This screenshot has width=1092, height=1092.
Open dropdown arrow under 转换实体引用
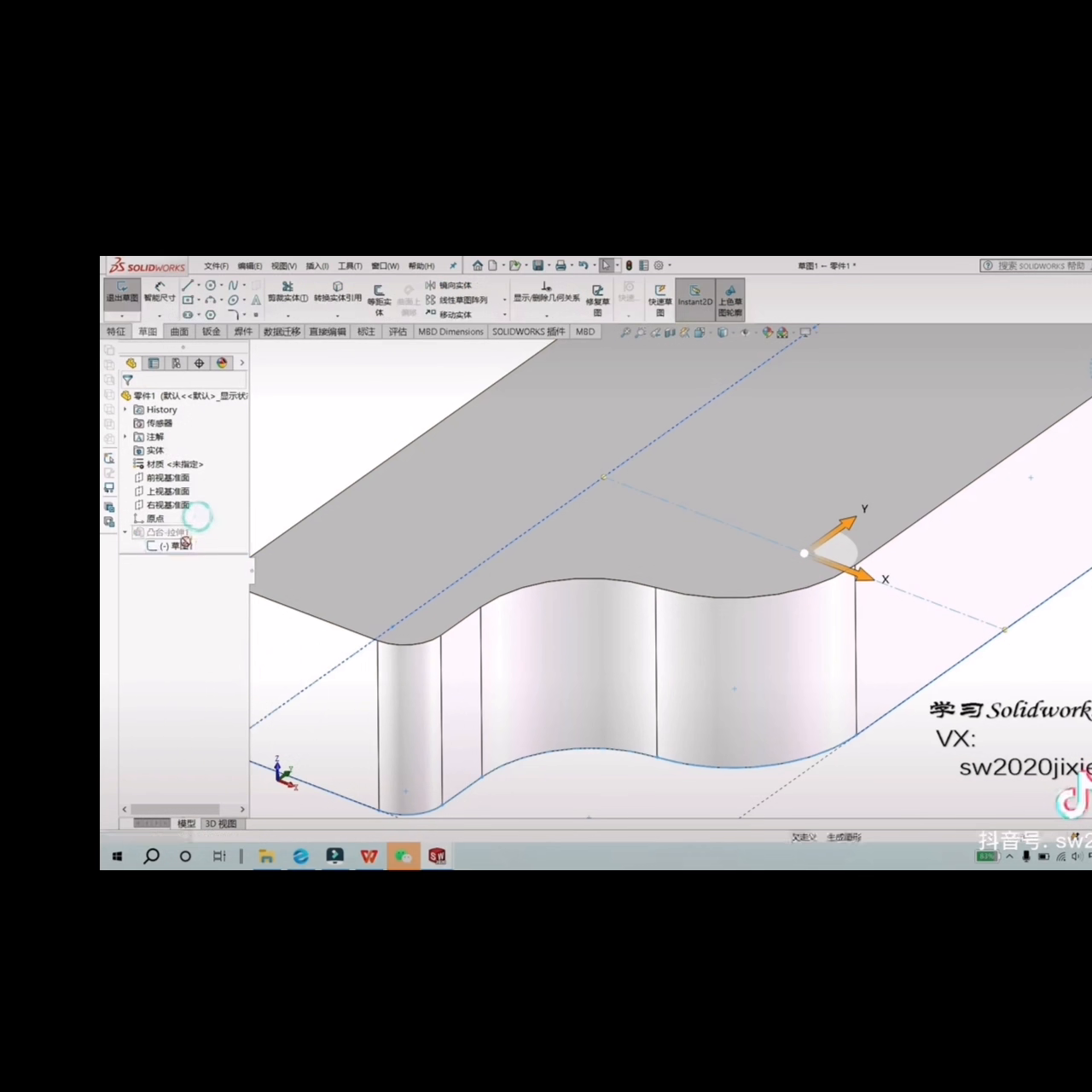coord(338,316)
